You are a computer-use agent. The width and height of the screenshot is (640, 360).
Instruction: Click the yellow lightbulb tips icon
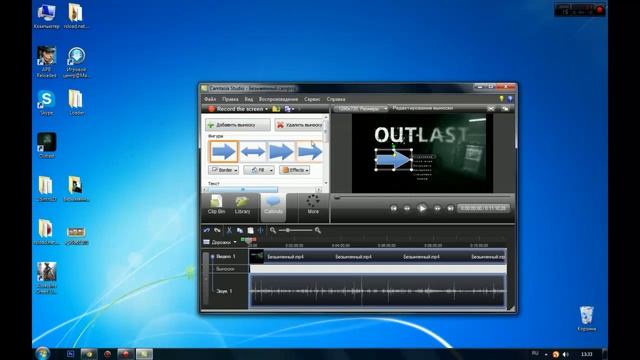coord(502,99)
